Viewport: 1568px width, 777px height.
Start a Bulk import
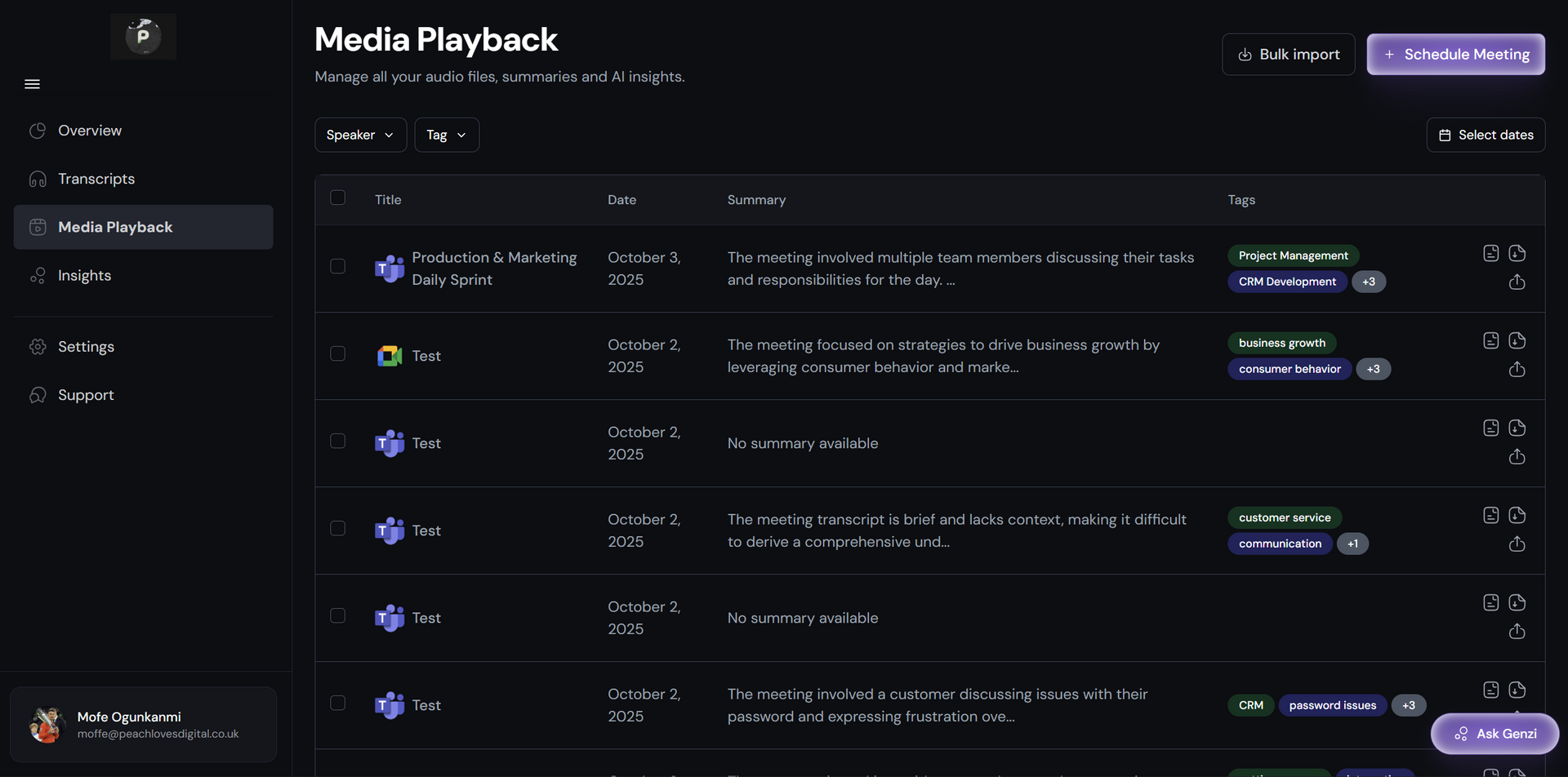1288,54
